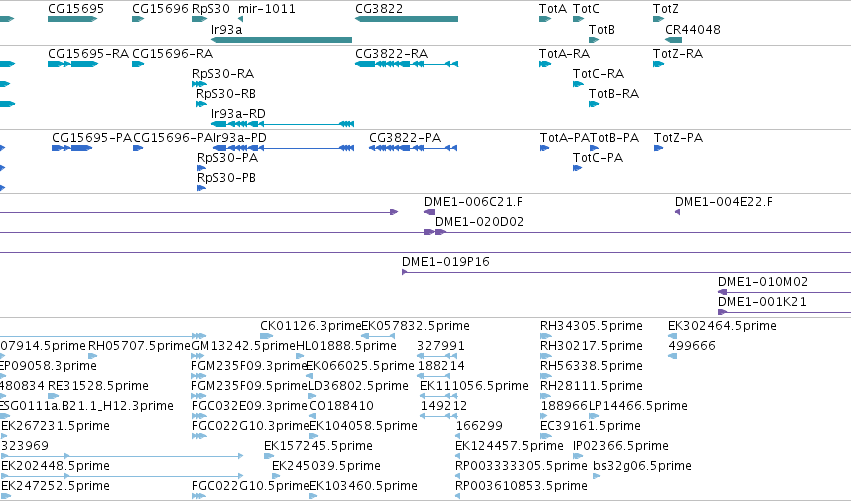Click transcript RpS30-RB
The image size is (851, 501).
pyautogui.click(x=226, y=93)
